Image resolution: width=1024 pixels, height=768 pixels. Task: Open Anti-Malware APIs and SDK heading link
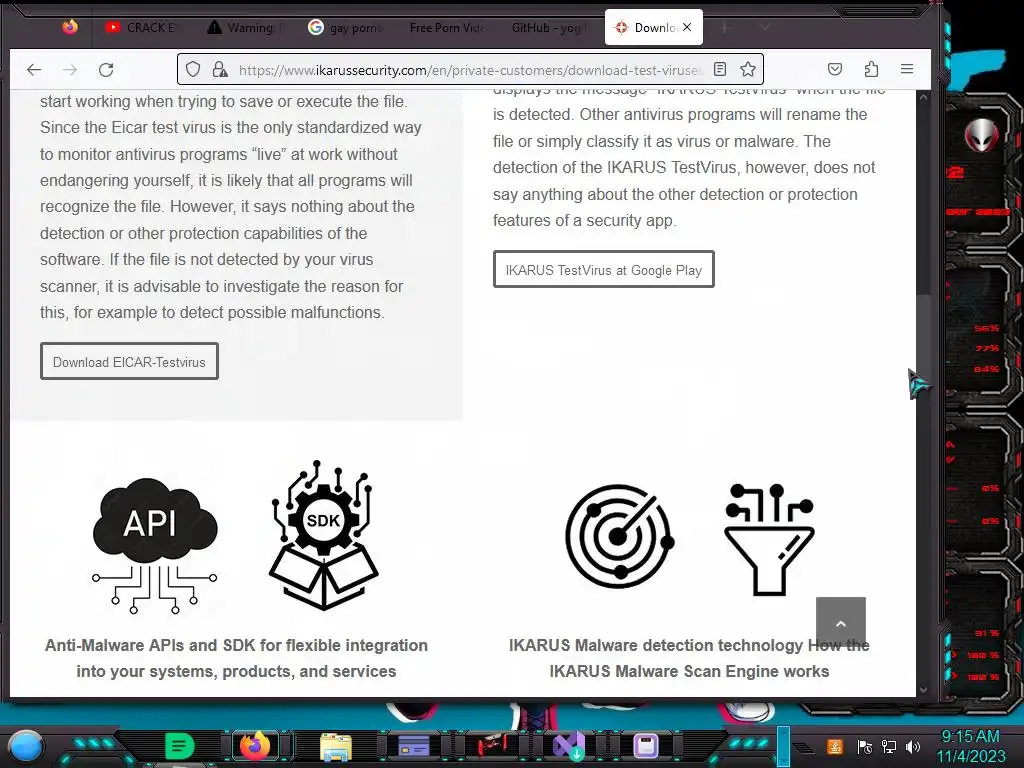click(x=236, y=658)
